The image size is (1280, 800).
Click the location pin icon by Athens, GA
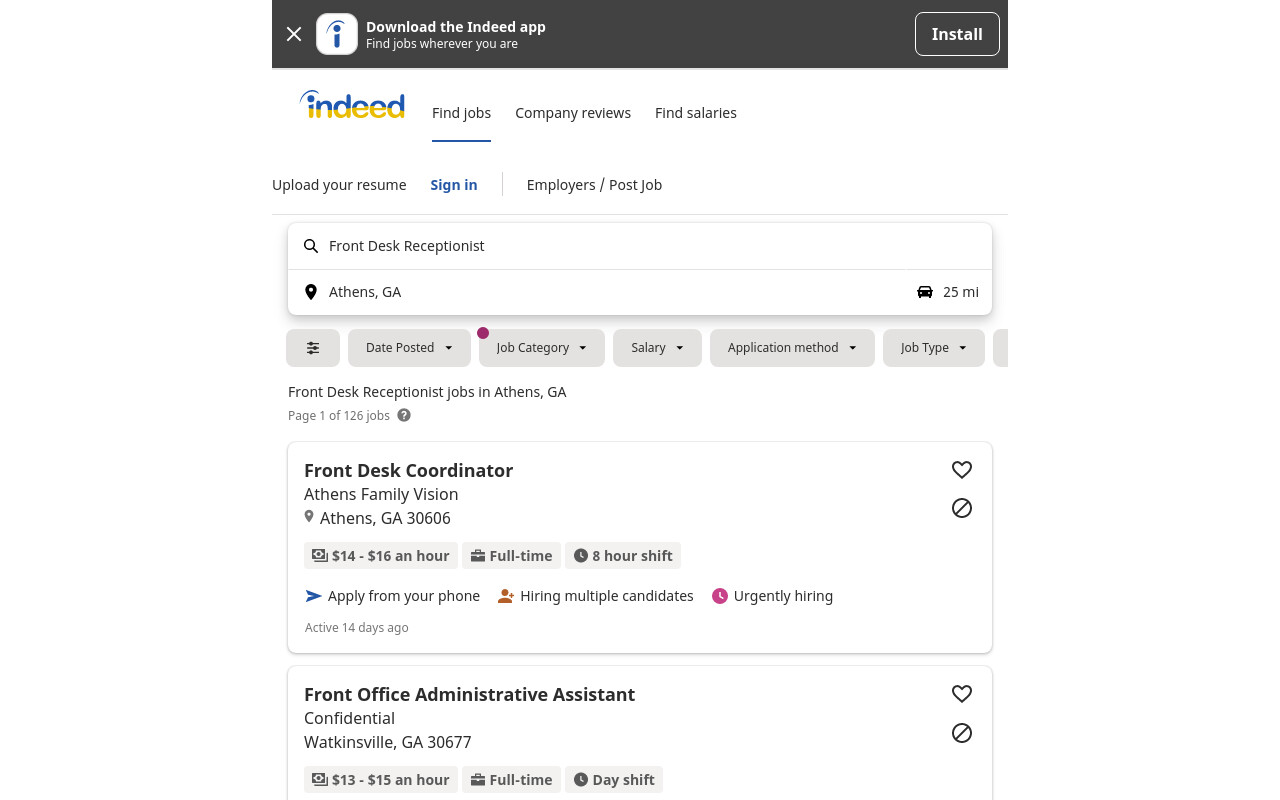click(x=311, y=292)
